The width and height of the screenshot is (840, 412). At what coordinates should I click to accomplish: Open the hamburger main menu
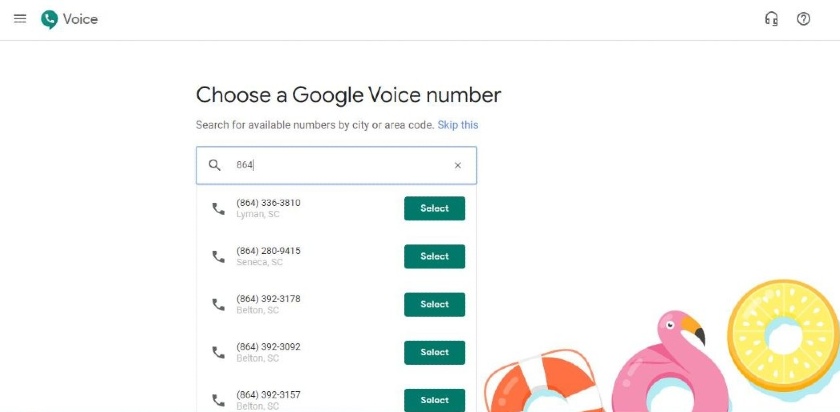click(20, 19)
